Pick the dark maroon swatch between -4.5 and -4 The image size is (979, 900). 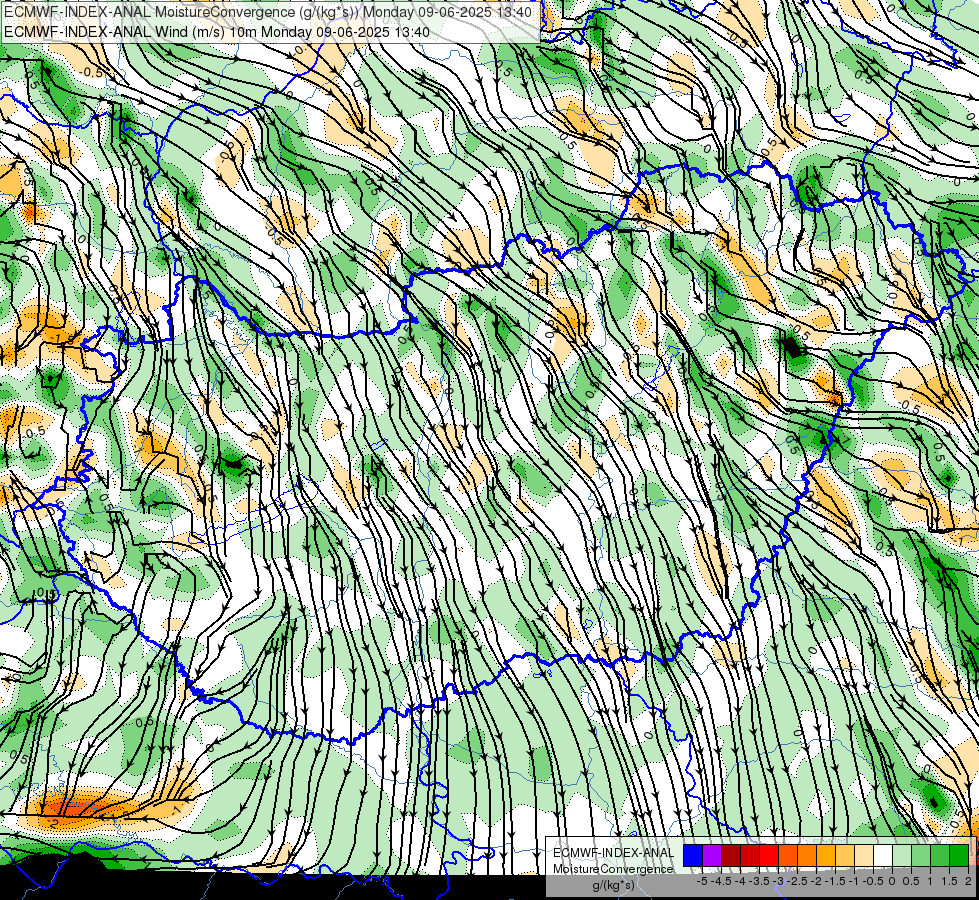click(731, 856)
